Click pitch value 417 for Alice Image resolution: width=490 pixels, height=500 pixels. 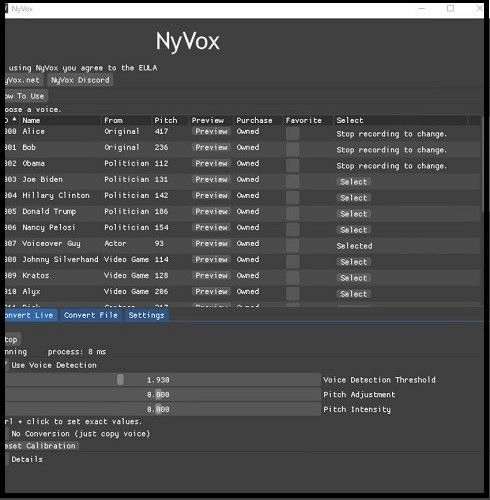pyautogui.click(x=161, y=131)
